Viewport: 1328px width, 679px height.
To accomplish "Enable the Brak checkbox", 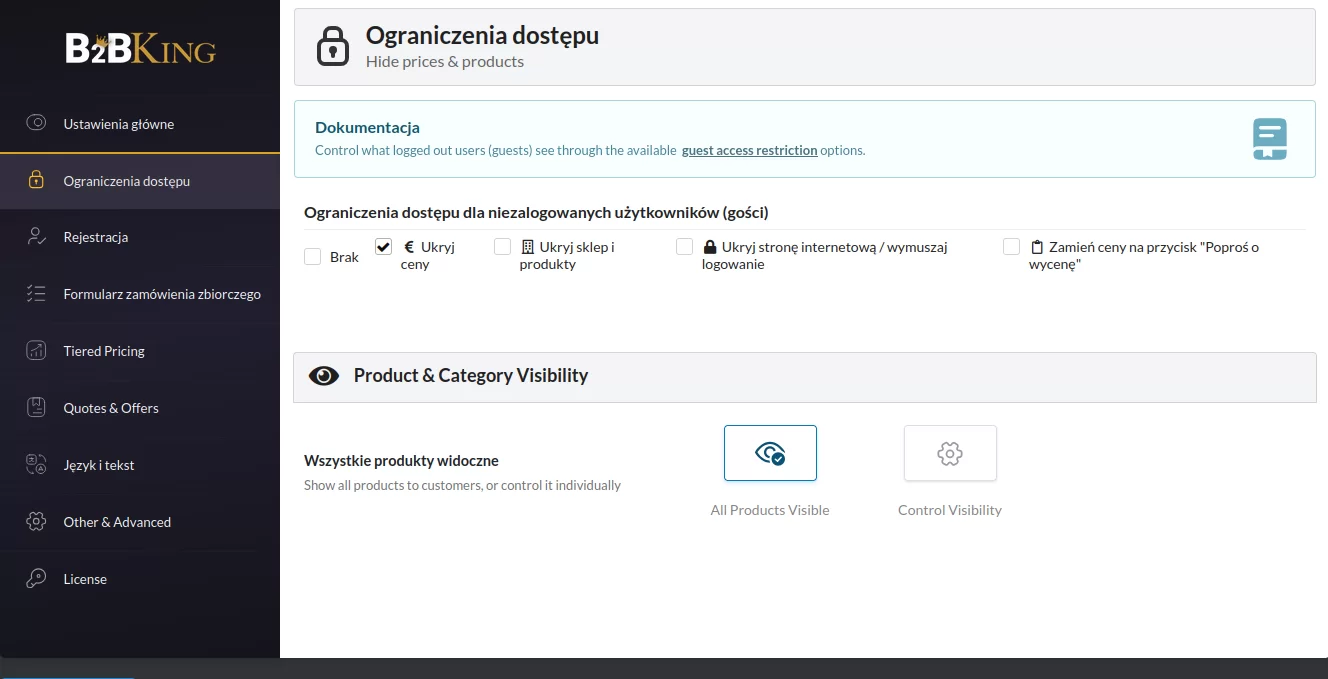I will pyautogui.click(x=313, y=257).
